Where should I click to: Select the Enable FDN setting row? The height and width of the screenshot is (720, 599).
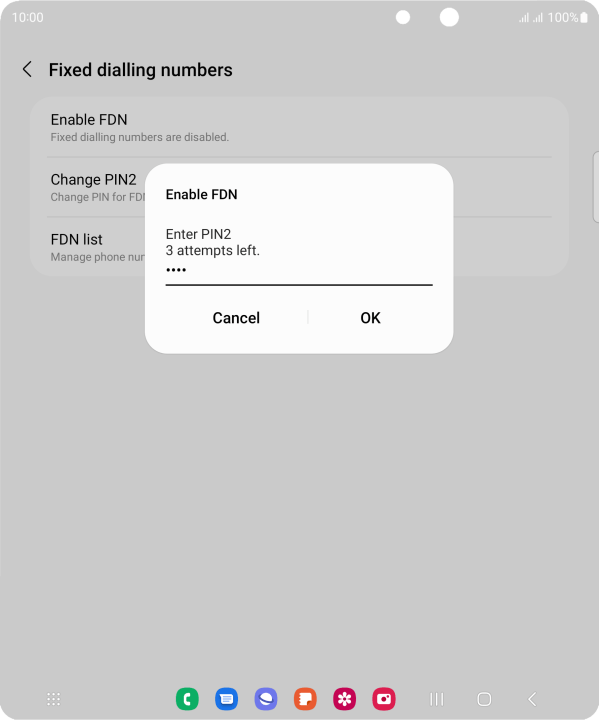click(299, 128)
